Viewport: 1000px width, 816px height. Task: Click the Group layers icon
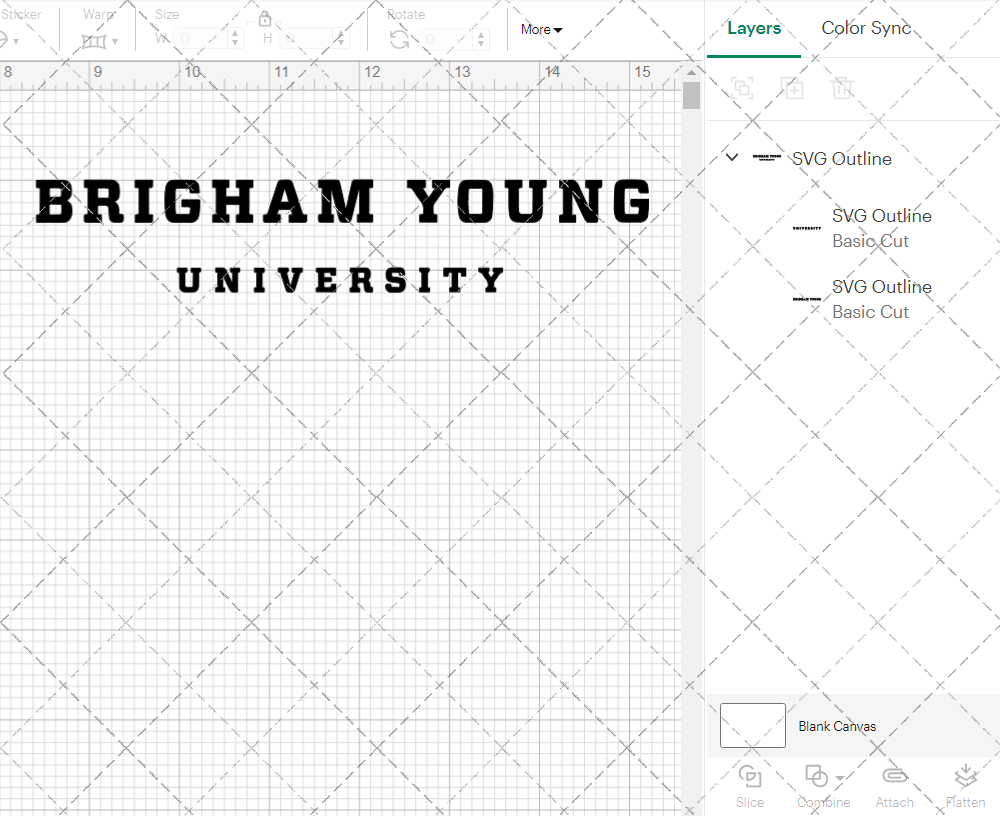pyautogui.click(x=742, y=88)
